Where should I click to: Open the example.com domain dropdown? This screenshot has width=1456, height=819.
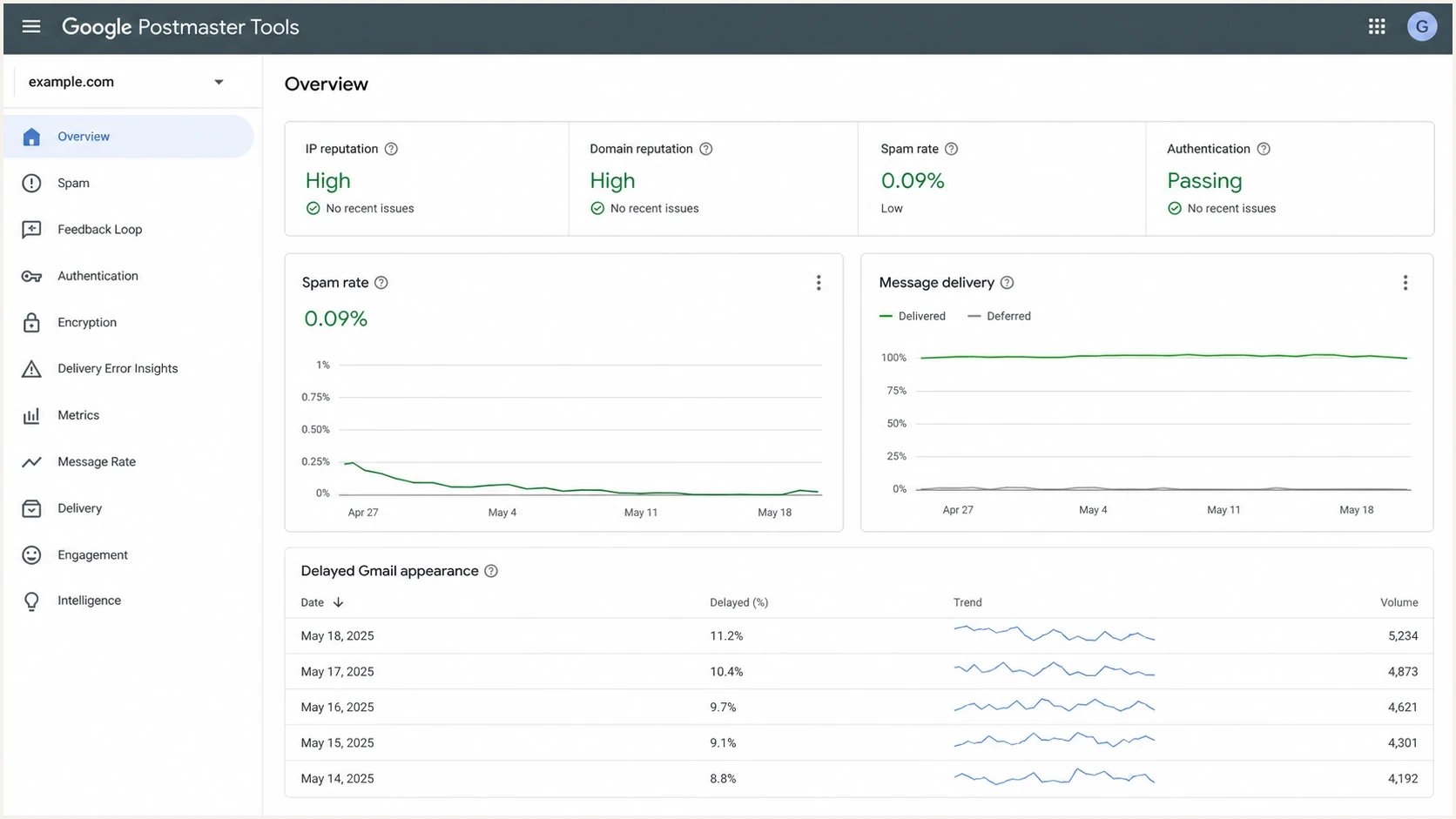[x=126, y=82]
